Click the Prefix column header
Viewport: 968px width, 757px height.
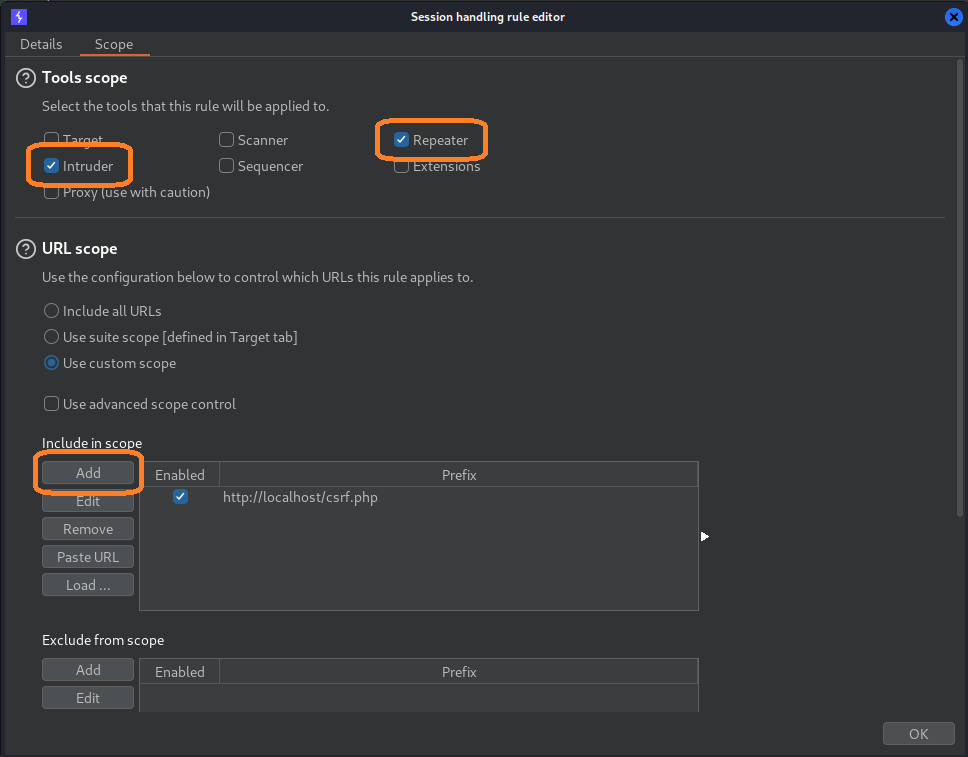tap(459, 474)
